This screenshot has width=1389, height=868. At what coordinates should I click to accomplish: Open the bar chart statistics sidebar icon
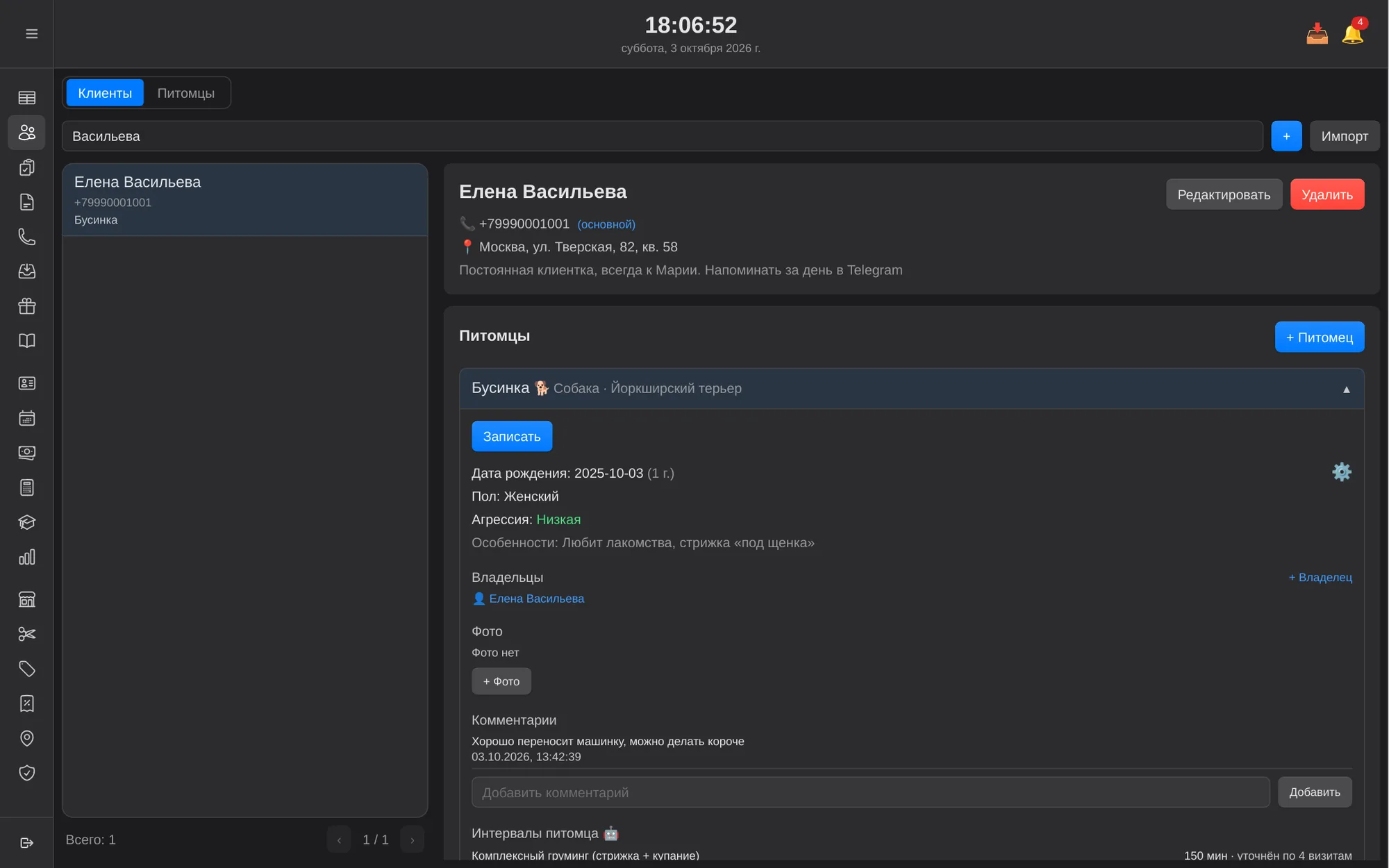26,557
